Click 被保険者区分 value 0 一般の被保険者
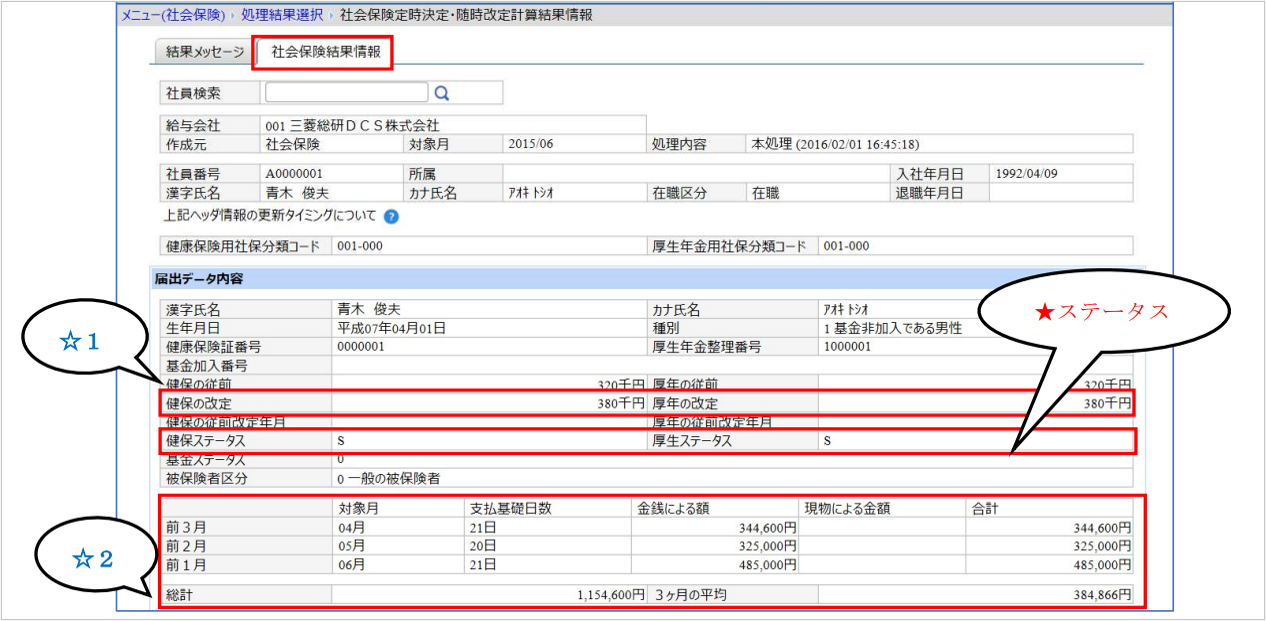 [x=389, y=479]
